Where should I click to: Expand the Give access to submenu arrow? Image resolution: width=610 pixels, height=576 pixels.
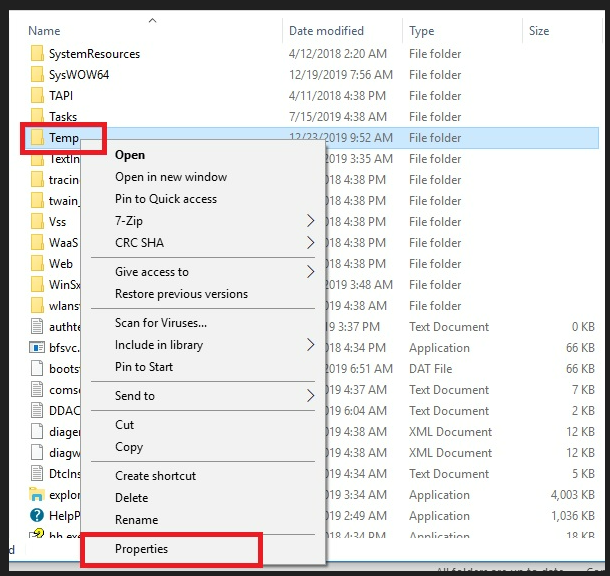[310, 272]
